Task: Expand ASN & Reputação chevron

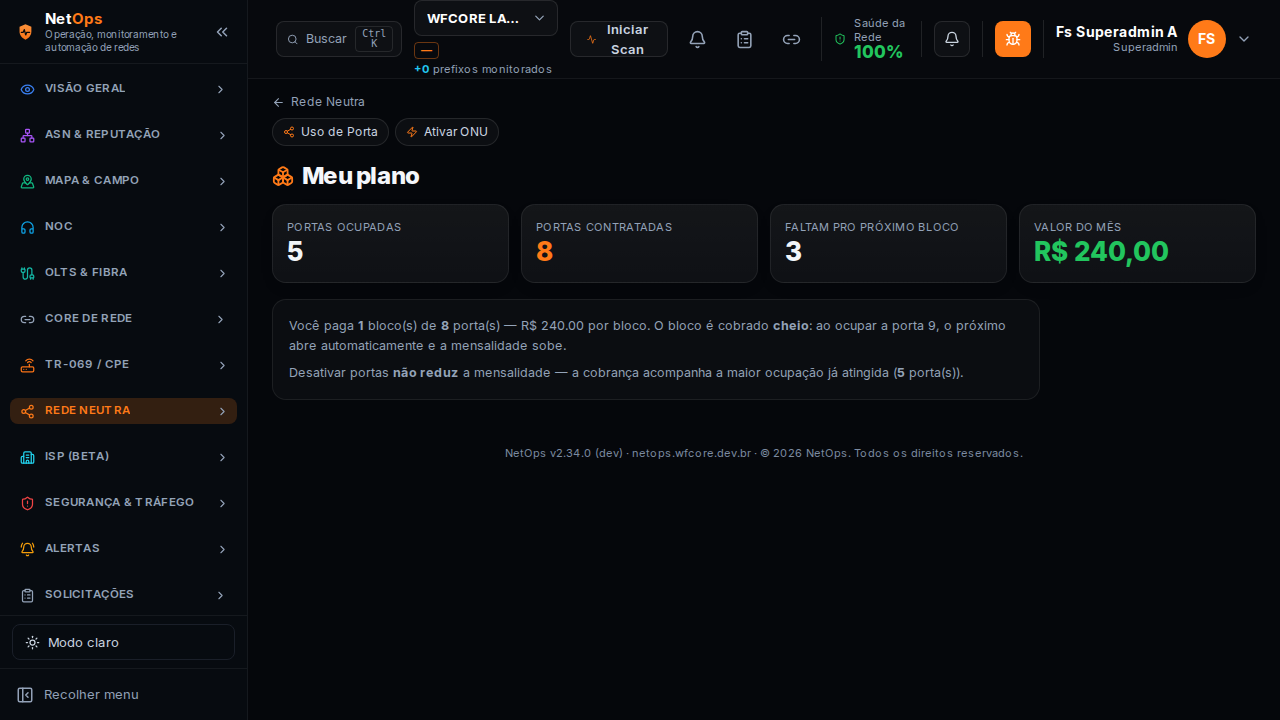Action: point(221,135)
